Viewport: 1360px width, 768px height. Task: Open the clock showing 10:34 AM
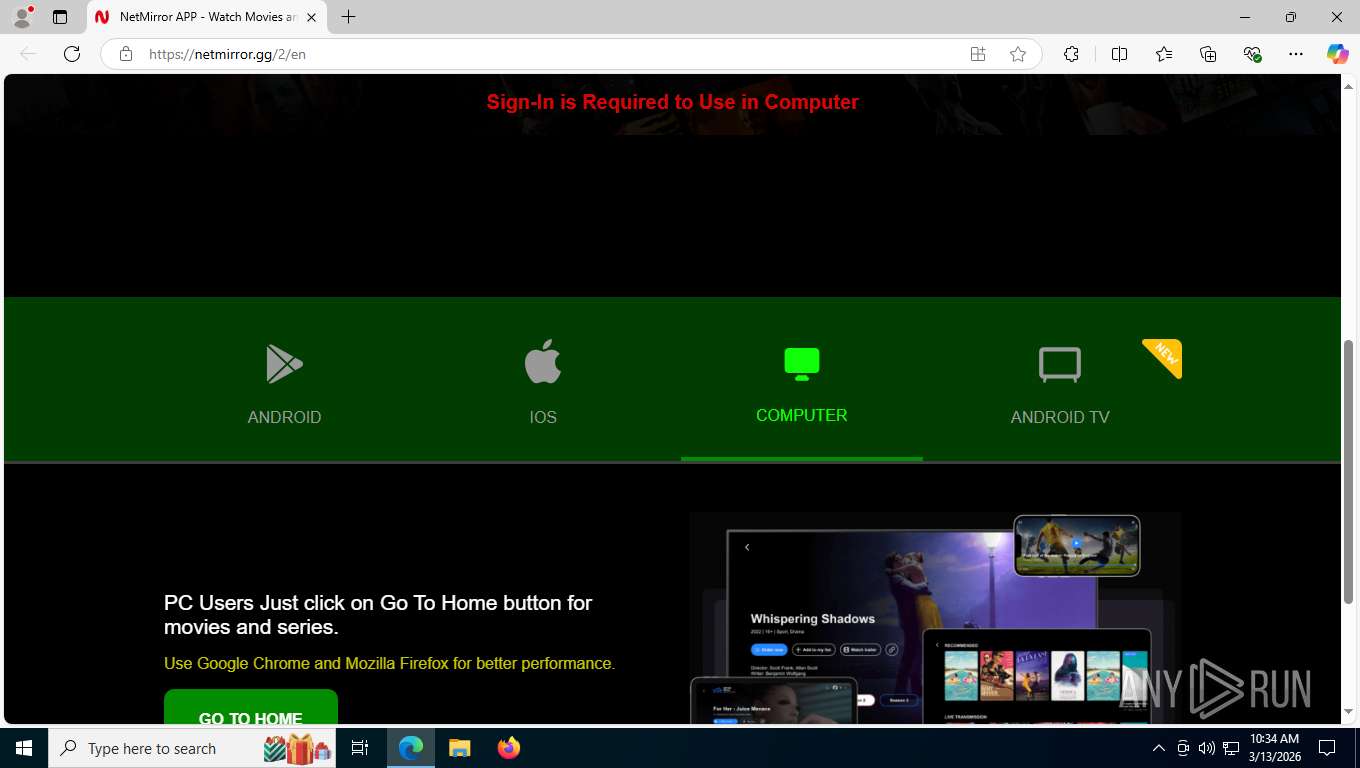1275,748
